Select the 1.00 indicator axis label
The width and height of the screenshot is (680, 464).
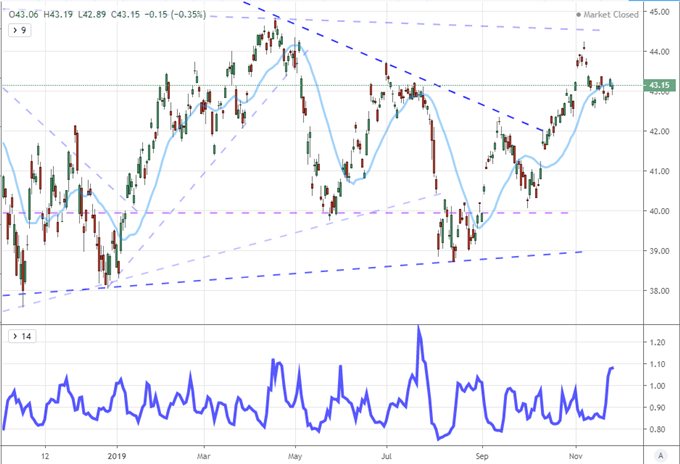[657, 386]
